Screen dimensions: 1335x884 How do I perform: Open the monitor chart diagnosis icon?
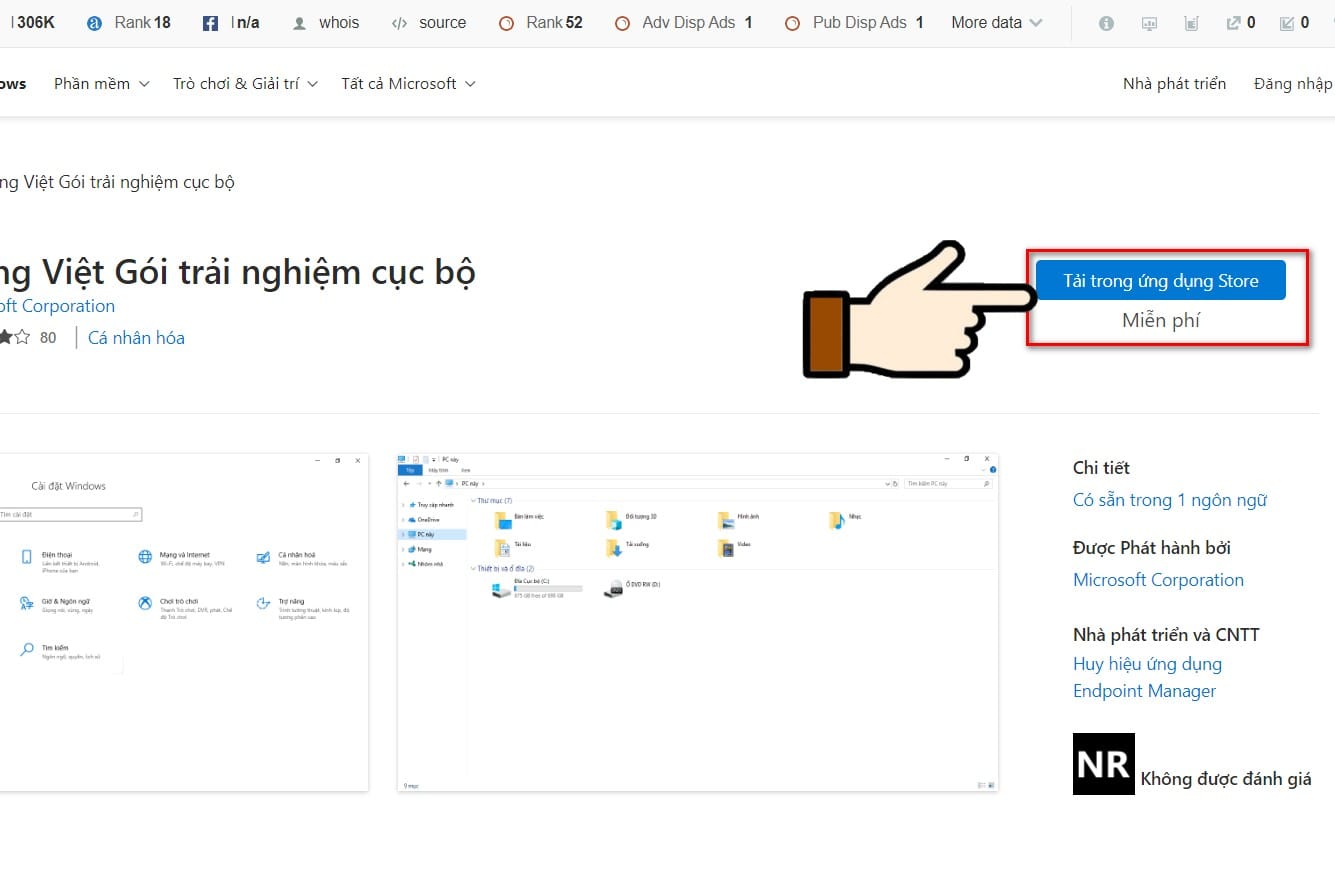click(x=1149, y=23)
